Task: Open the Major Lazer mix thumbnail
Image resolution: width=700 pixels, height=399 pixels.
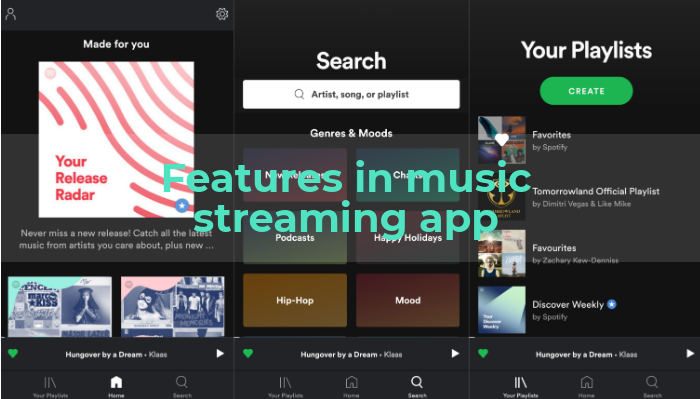Action: coord(60,307)
